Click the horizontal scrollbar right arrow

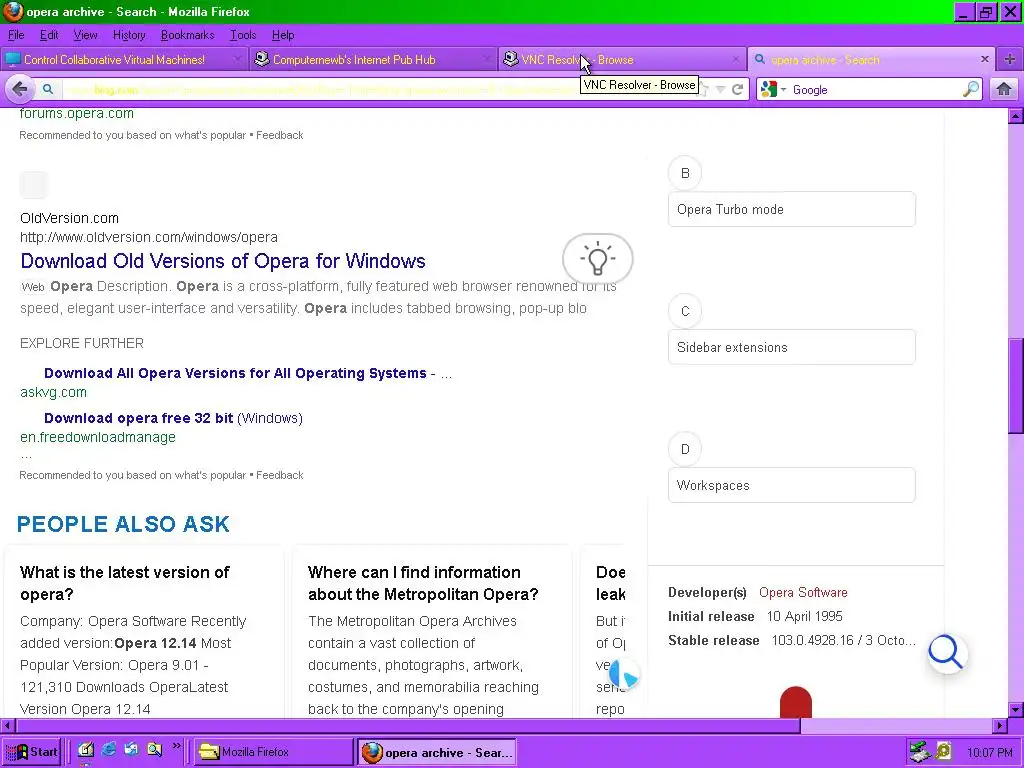(1000, 726)
